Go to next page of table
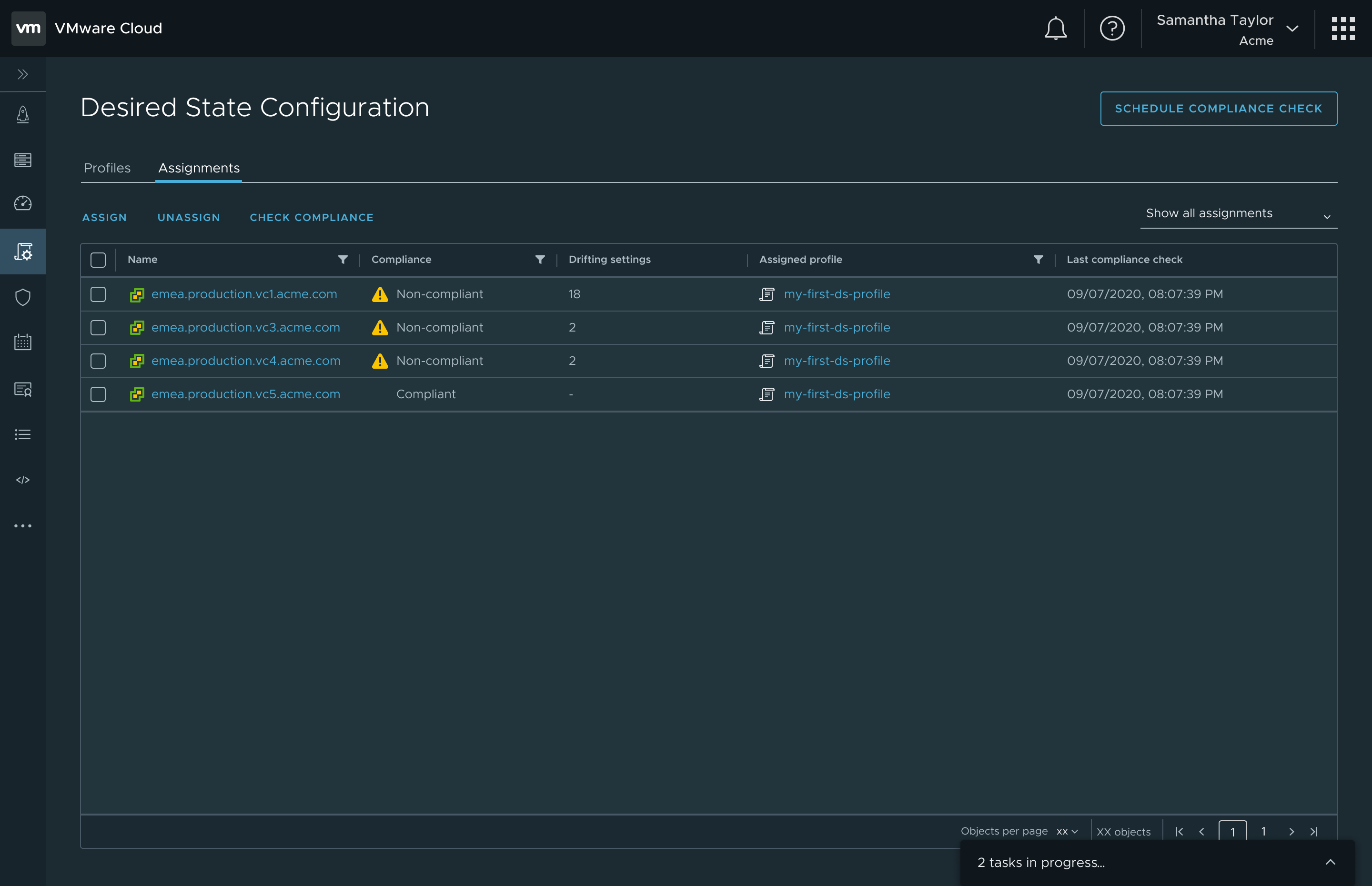 pyautogui.click(x=1291, y=831)
